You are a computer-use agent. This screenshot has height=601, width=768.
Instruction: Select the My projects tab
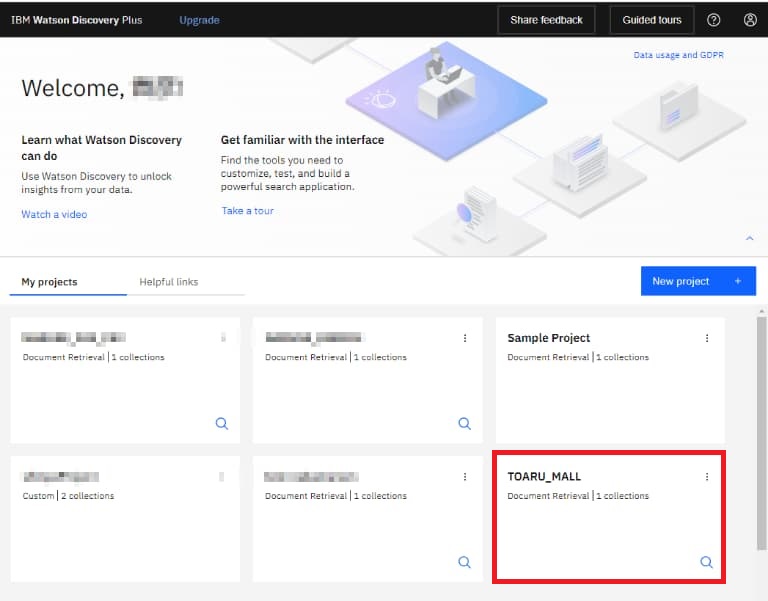click(x=50, y=282)
